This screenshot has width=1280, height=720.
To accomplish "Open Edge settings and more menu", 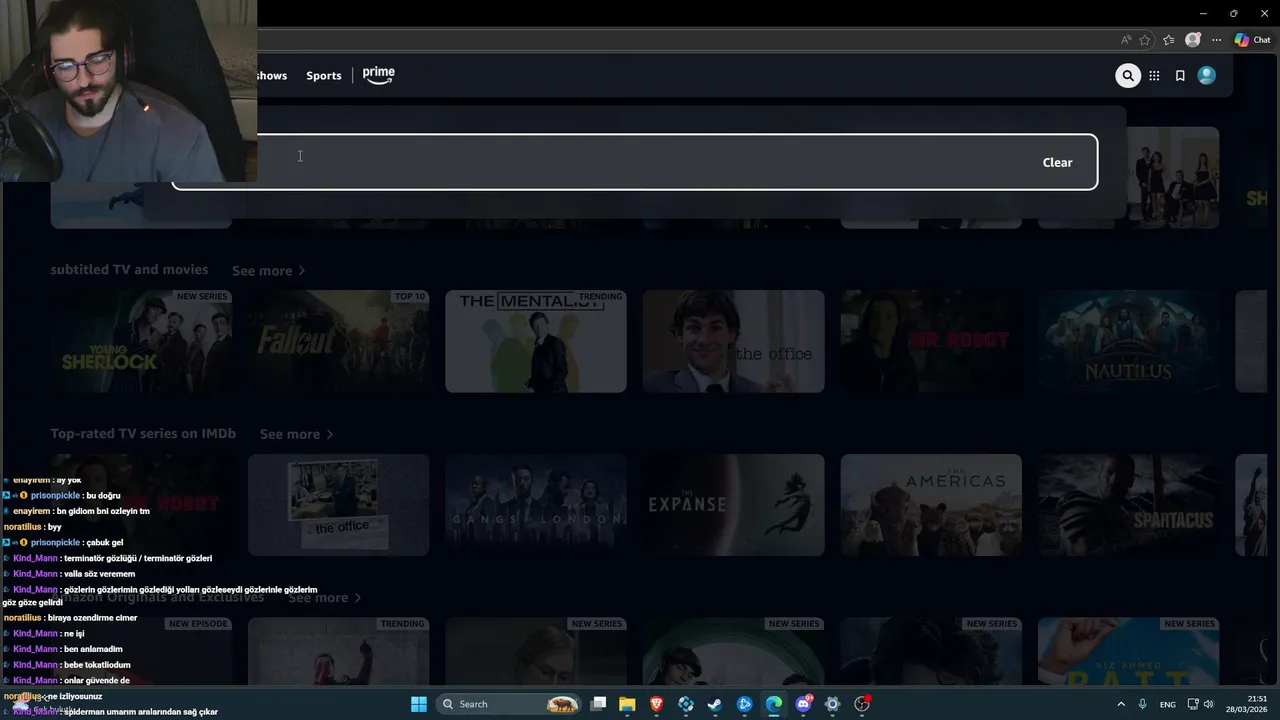I will (x=1216, y=40).
